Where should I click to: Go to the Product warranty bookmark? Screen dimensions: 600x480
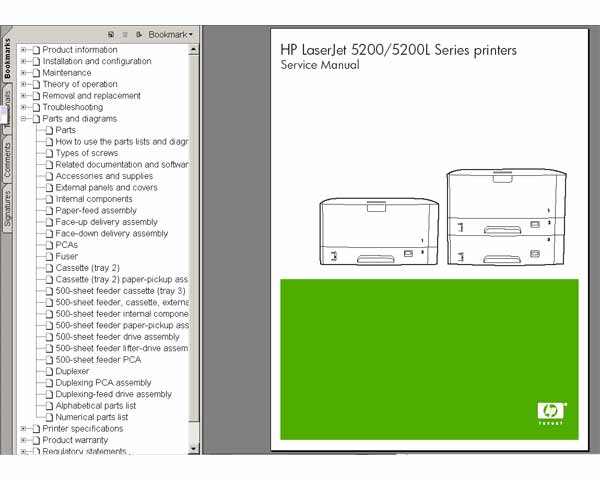(x=75, y=440)
